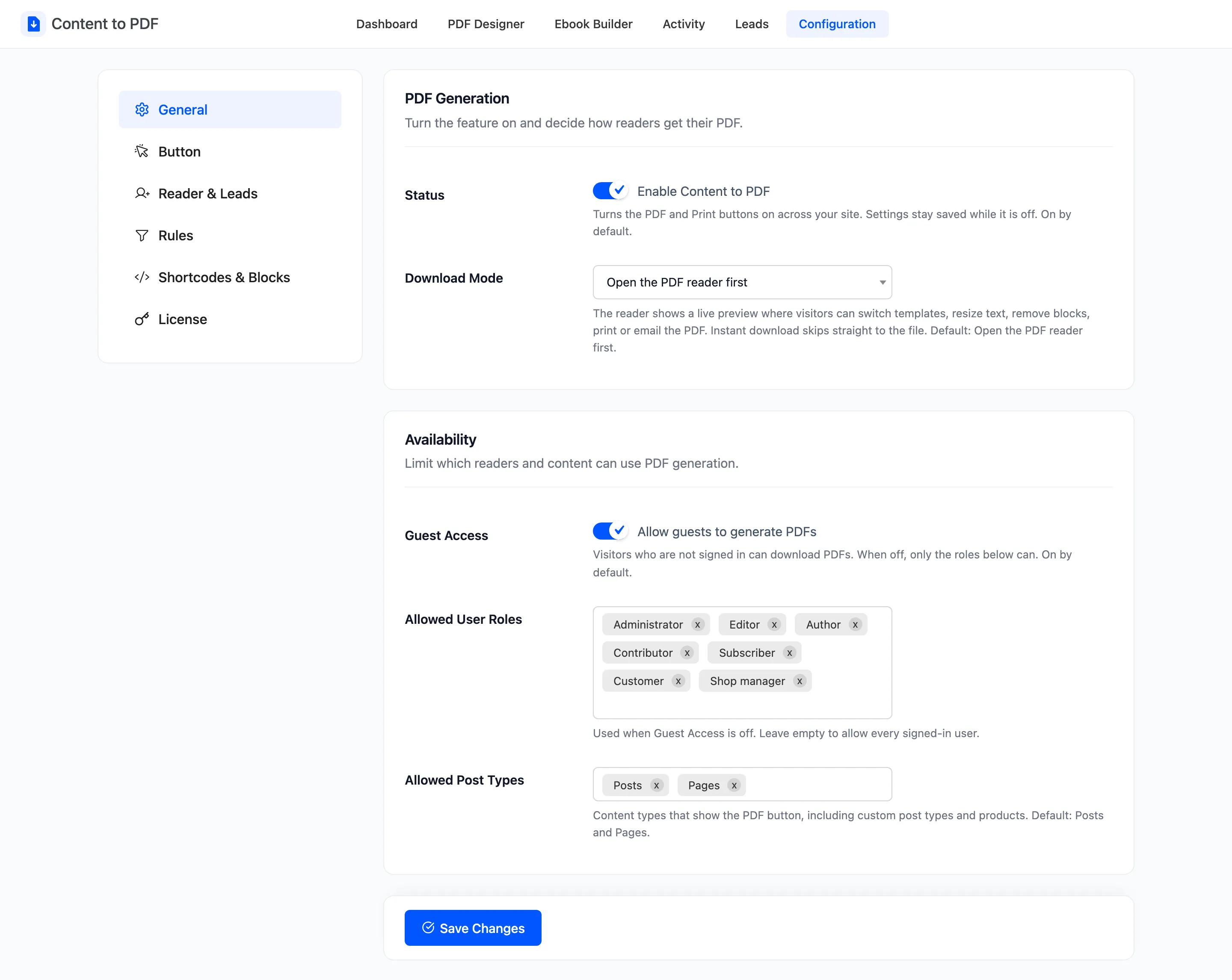Screen dimensions: 1232x980
Task: Remove the Pages post type tag
Action: tap(734, 785)
